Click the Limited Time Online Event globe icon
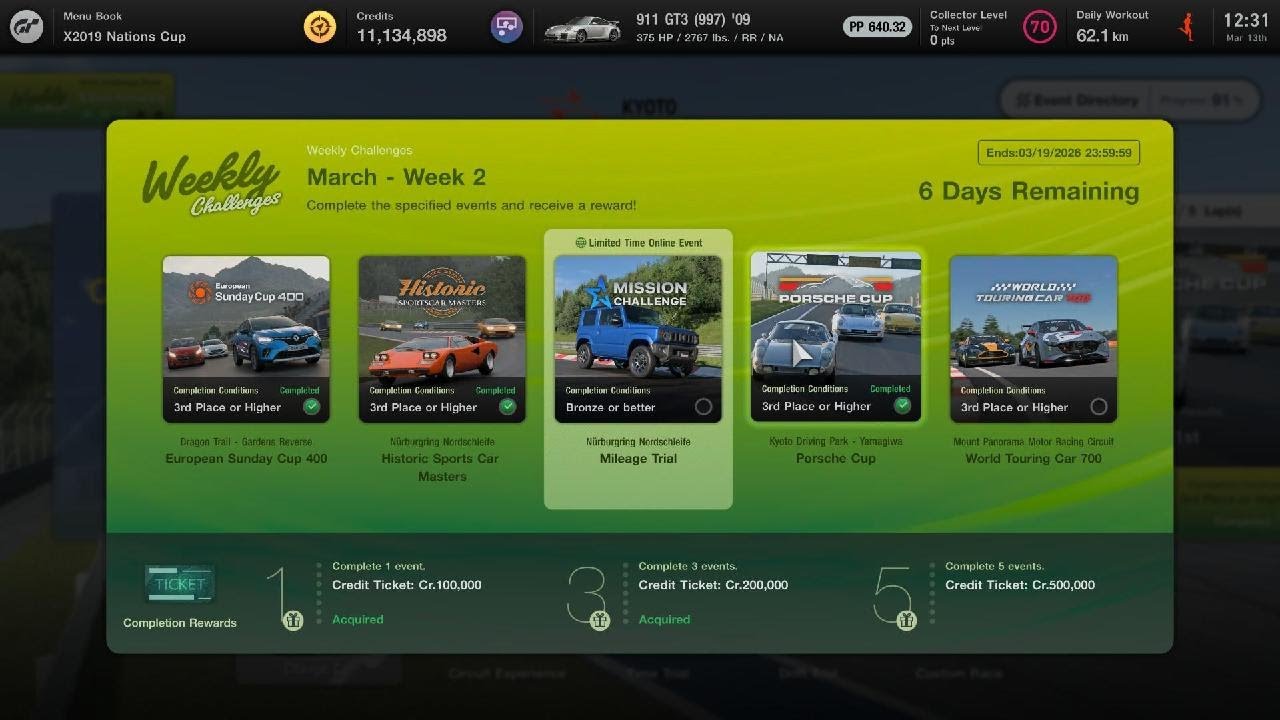 pos(581,243)
